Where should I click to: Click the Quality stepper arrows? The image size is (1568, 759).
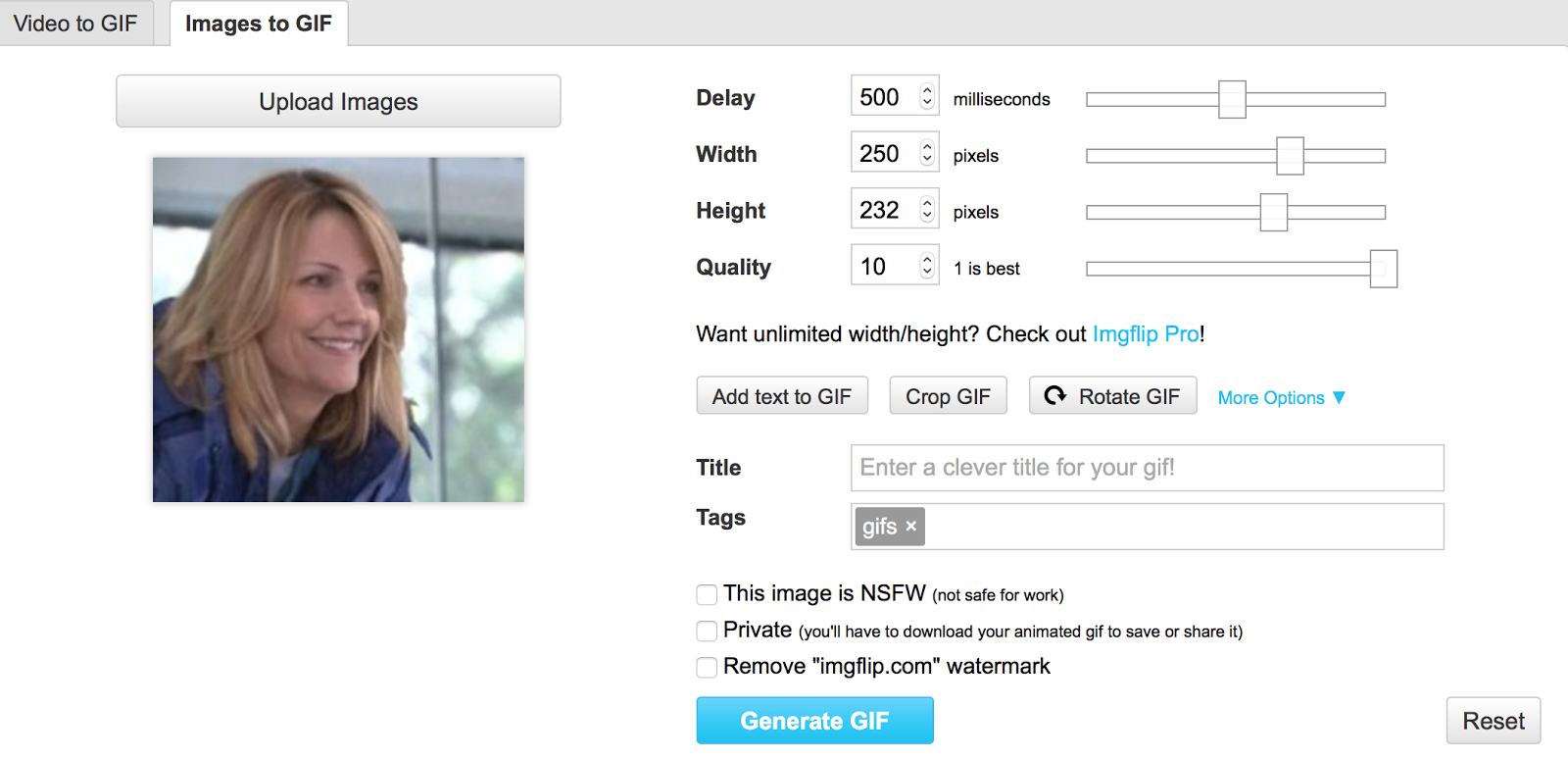point(927,266)
